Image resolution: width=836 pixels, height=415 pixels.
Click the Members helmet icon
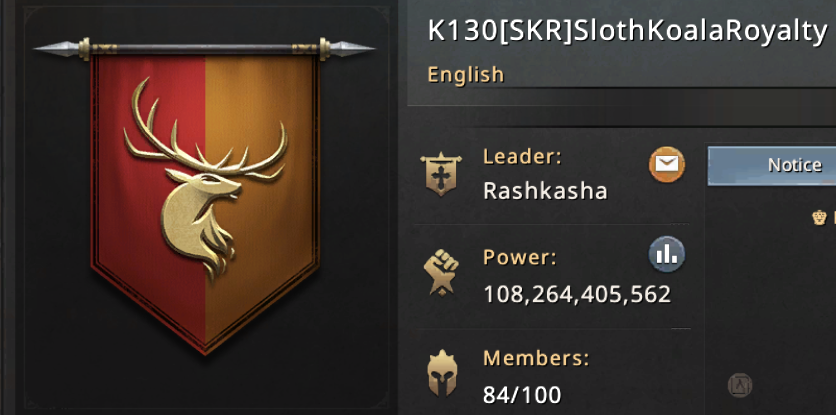pos(442,372)
